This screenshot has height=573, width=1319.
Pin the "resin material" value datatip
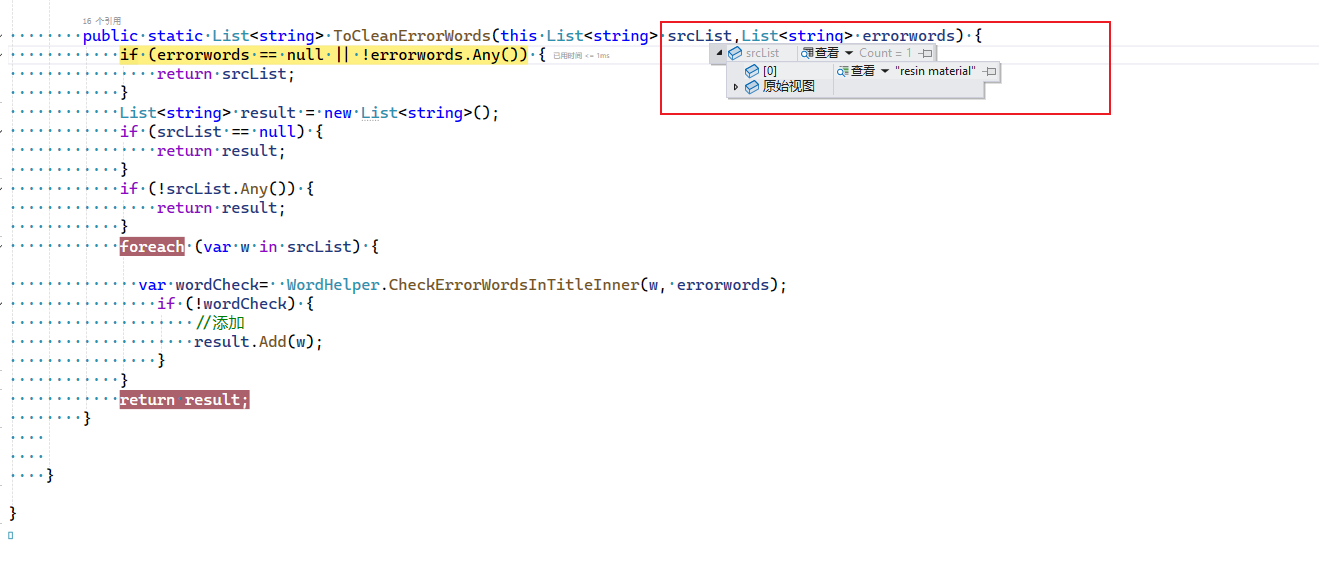[990, 71]
